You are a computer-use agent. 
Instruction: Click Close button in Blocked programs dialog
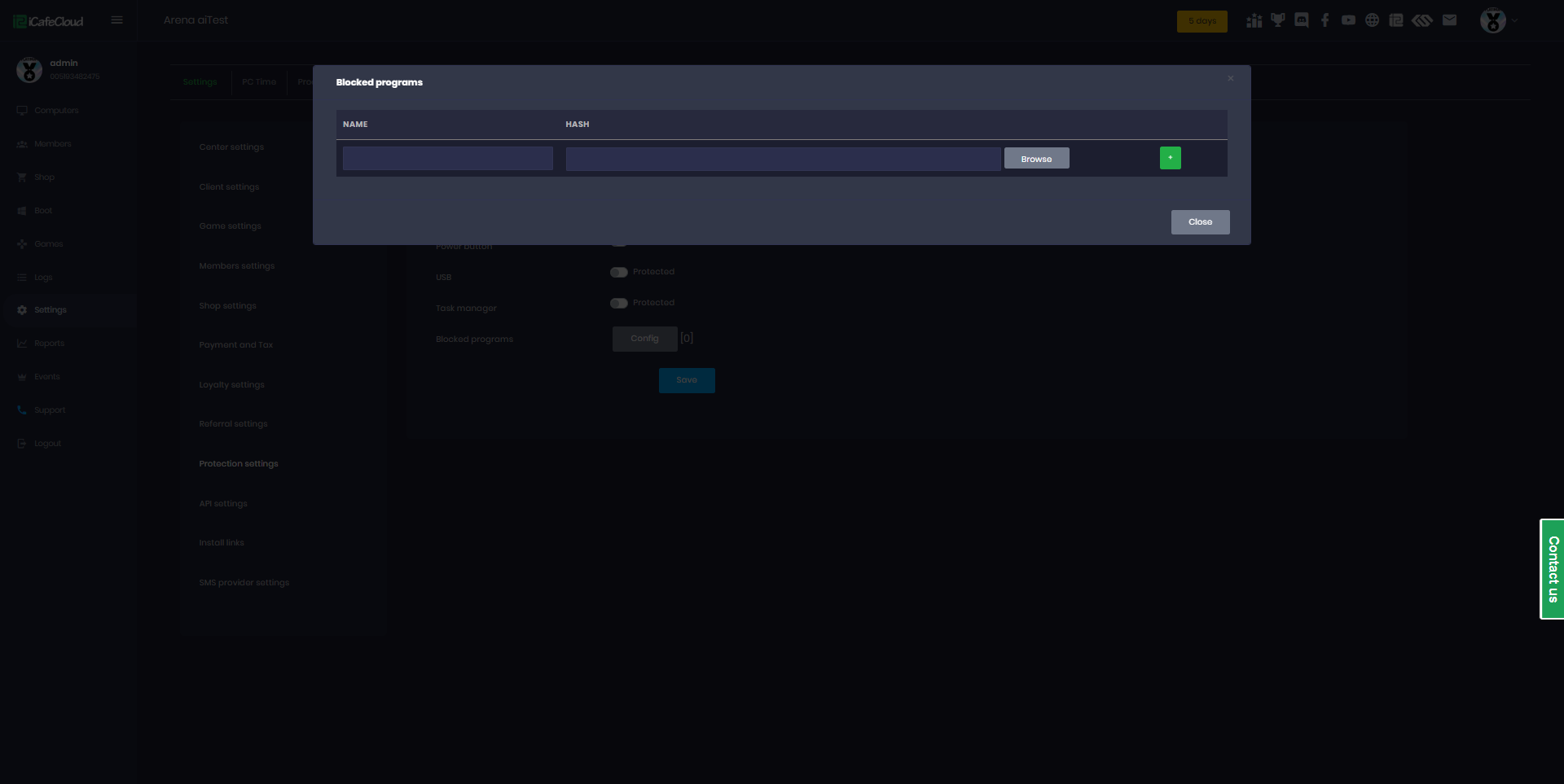(x=1200, y=222)
